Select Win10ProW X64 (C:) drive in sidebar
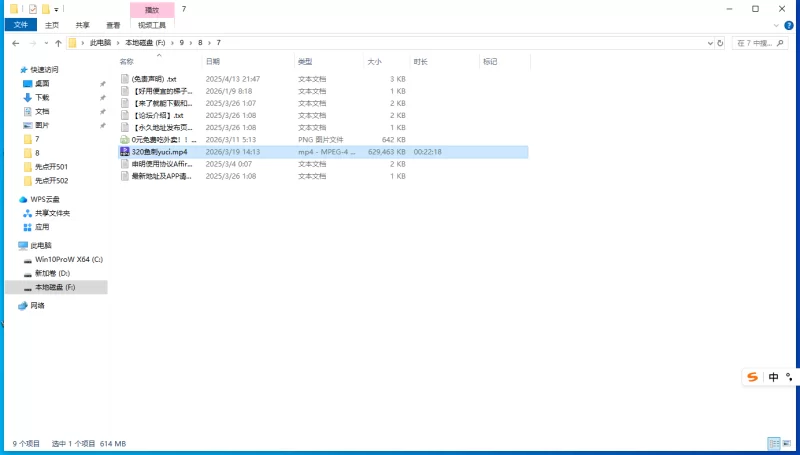The image size is (800, 455). (68, 259)
